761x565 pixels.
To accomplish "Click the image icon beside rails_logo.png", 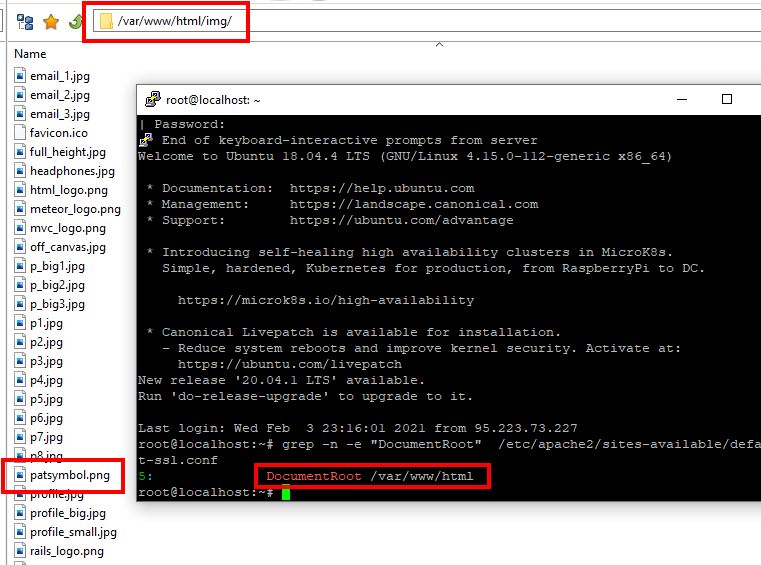I will [x=19, y=550].
